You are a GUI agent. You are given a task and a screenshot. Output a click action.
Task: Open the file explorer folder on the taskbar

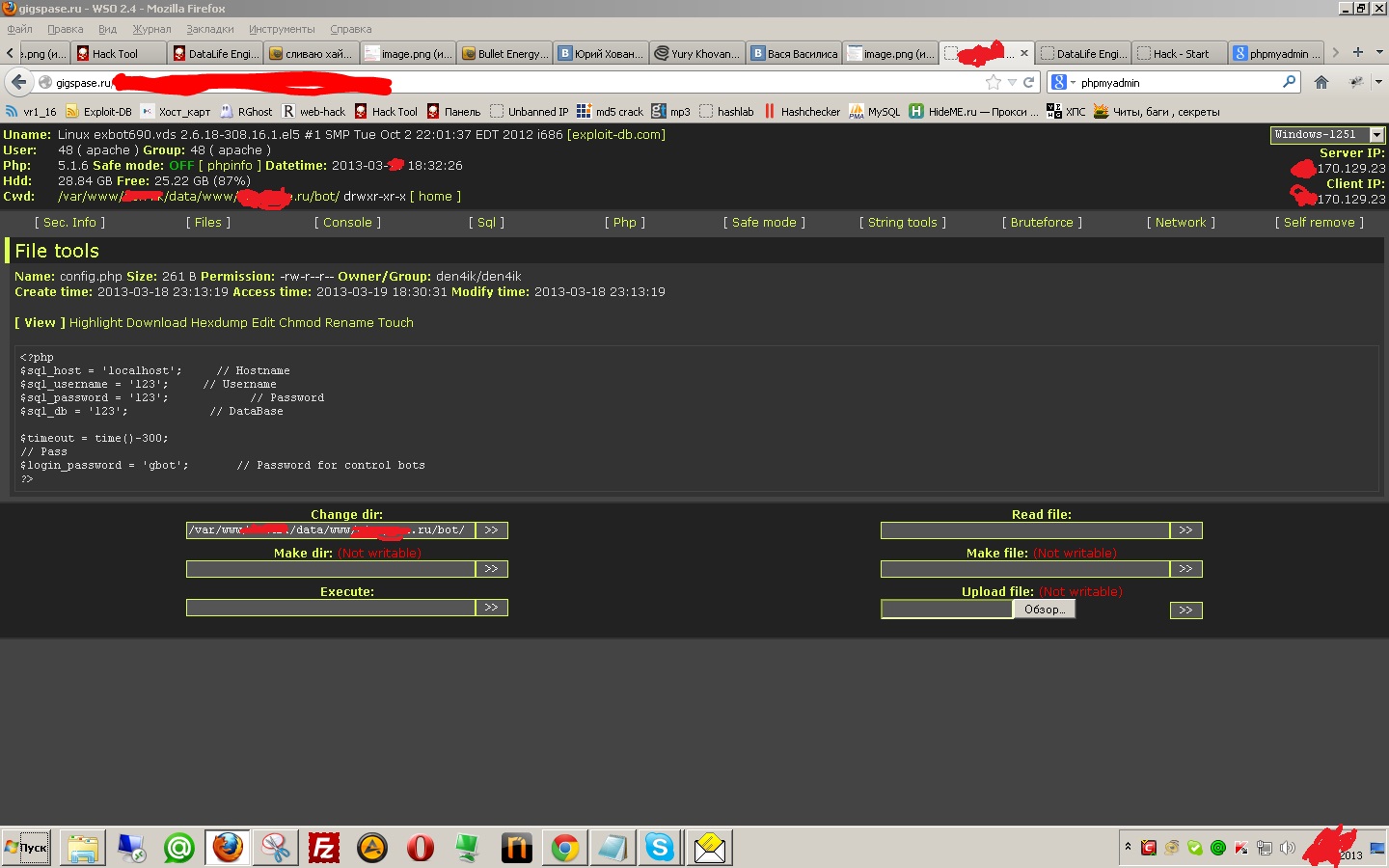point(83,848)
